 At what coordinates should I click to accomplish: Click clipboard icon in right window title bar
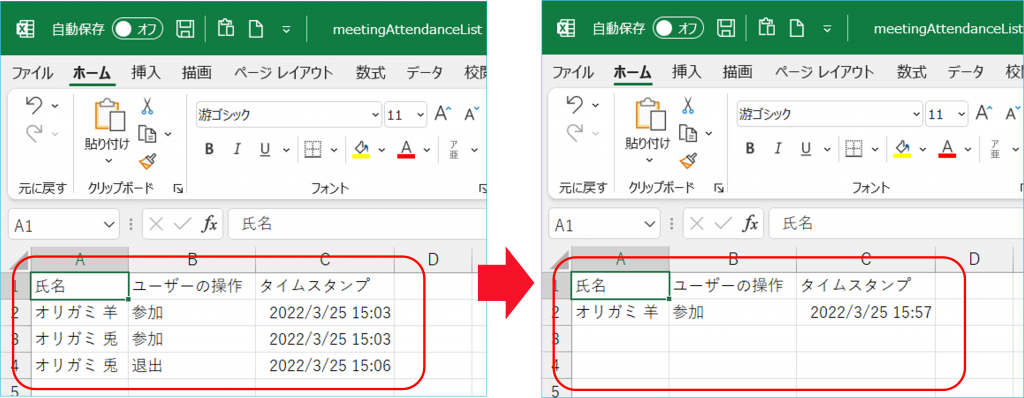pos(767,28)
